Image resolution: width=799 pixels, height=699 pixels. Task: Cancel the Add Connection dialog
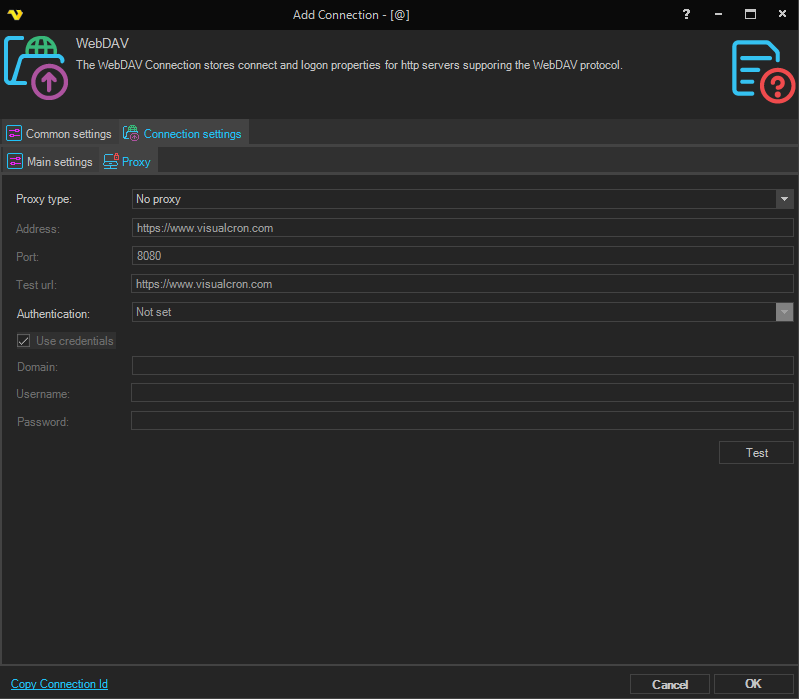click(x=670, y=684)
